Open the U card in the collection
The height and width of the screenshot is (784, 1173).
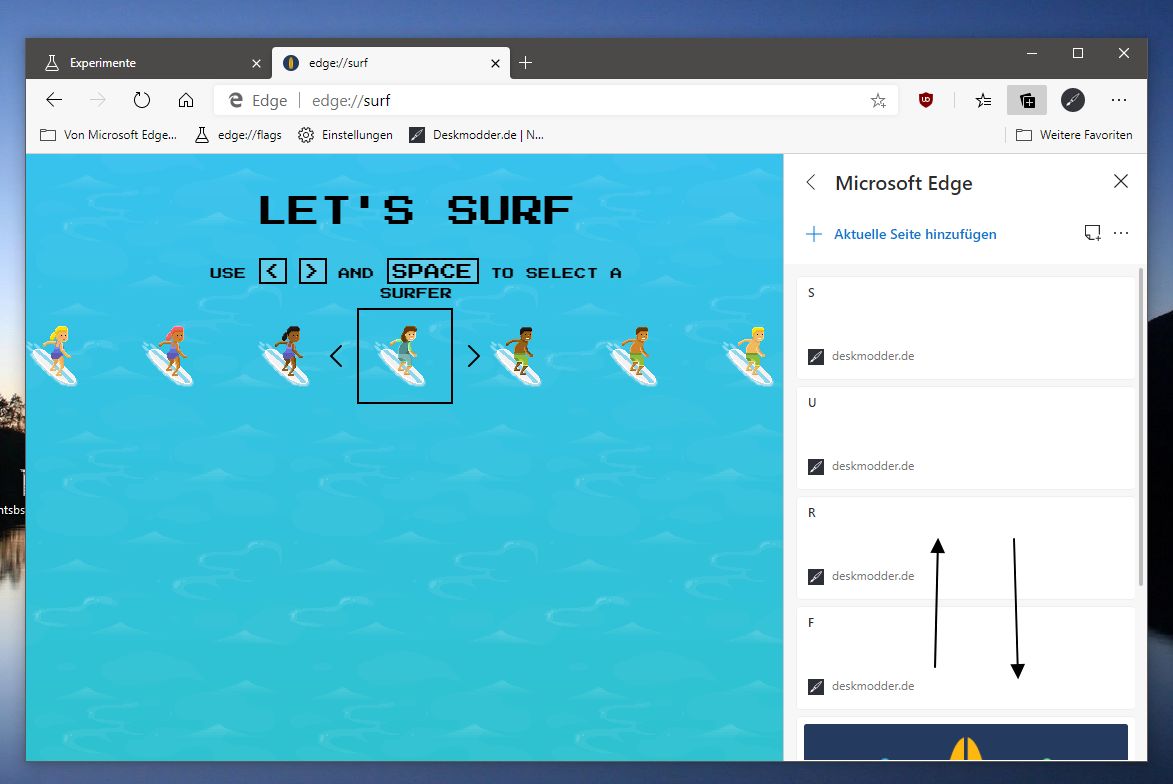966,438
